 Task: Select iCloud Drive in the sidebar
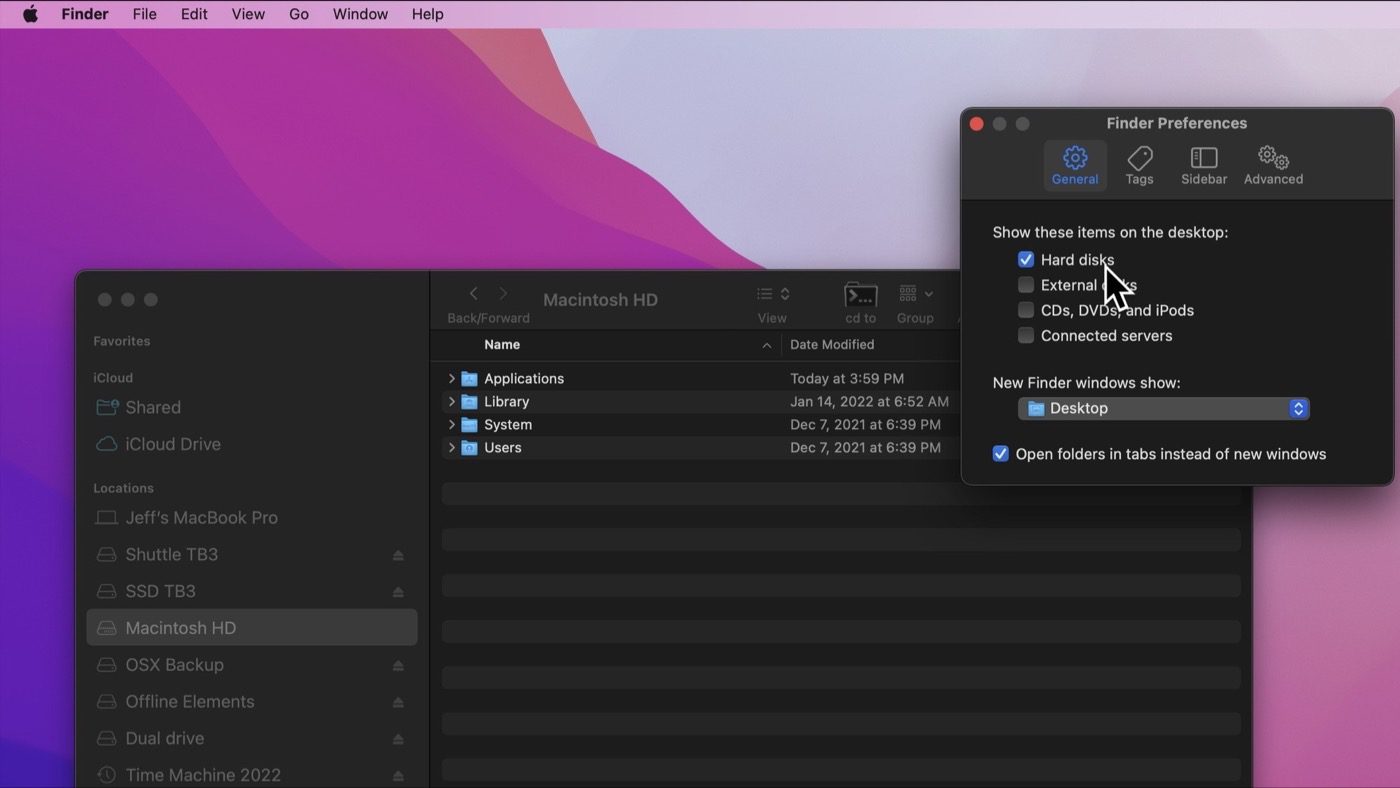pyautogui.click(x=172, y=444)
